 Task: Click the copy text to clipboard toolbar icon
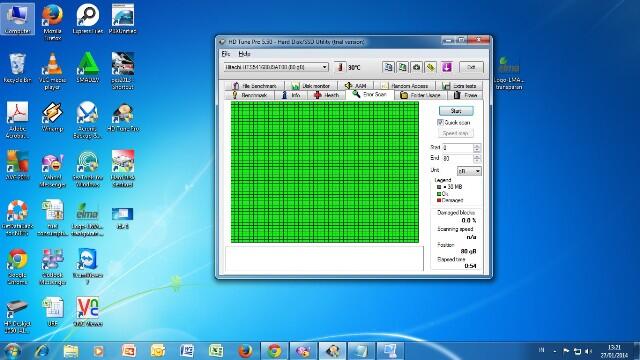pos(388,67)
